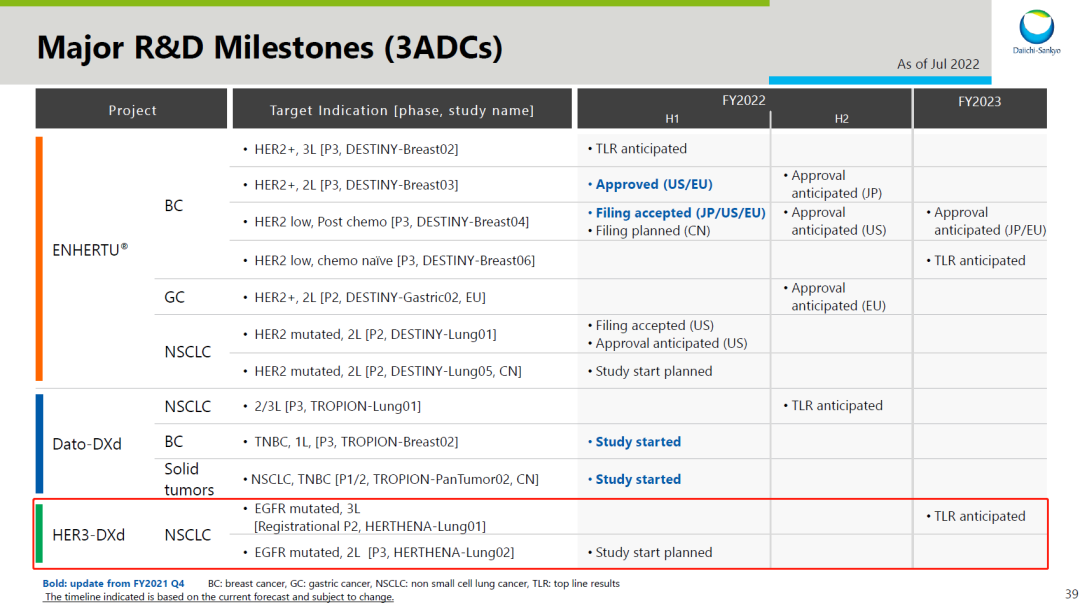
Task: Click the bold 'Filing accepted (JP/US/EU)' milestone
Action: click(680, 213)
